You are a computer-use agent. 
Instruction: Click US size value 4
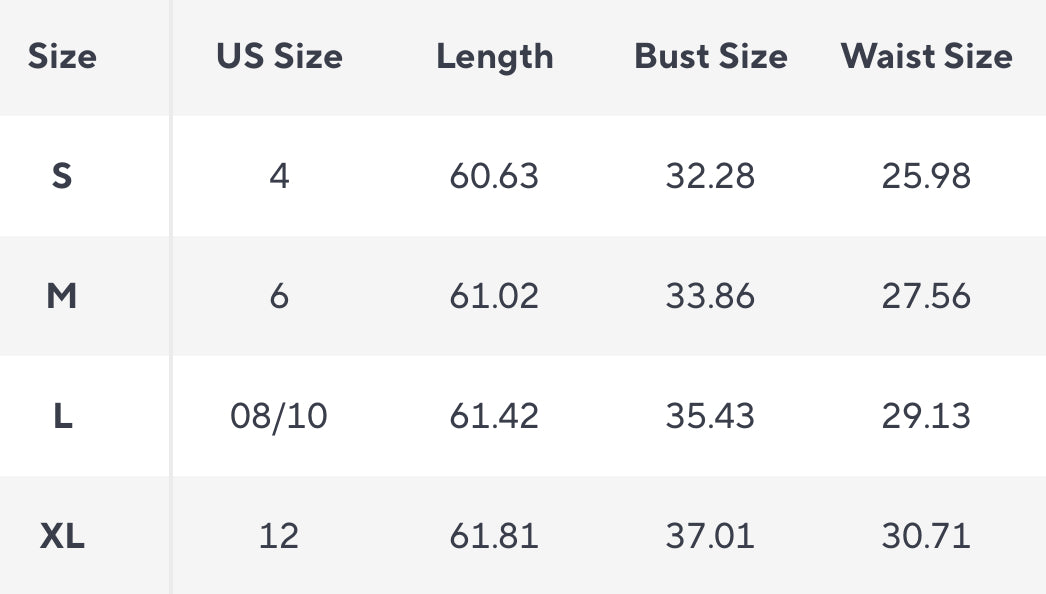pos(279,177)
